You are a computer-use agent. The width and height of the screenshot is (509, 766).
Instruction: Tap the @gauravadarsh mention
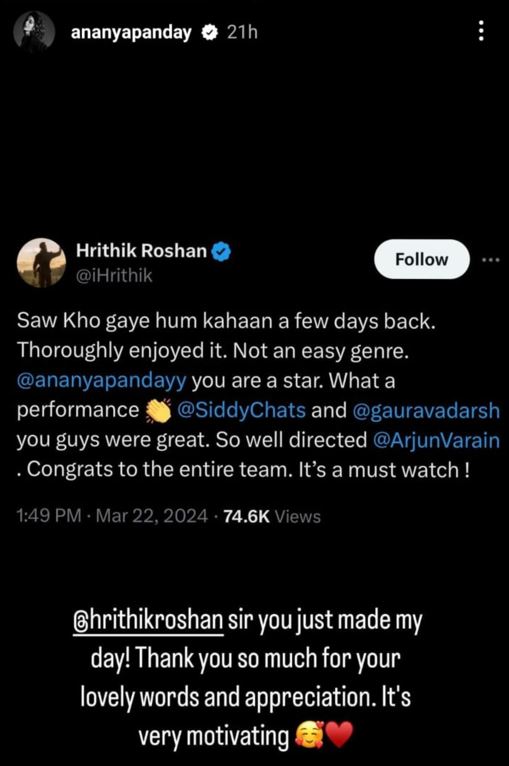[x=426, y=411]
